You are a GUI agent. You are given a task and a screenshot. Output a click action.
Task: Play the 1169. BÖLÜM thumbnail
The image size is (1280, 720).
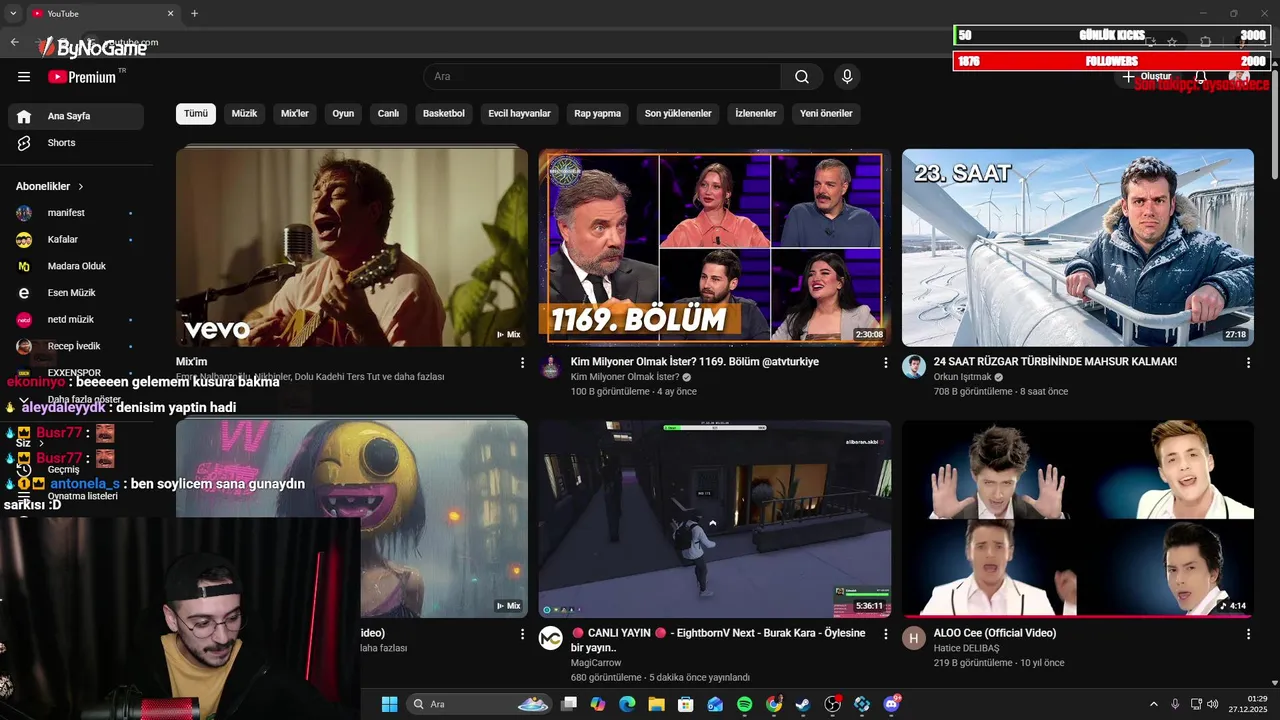click(715, 247)
